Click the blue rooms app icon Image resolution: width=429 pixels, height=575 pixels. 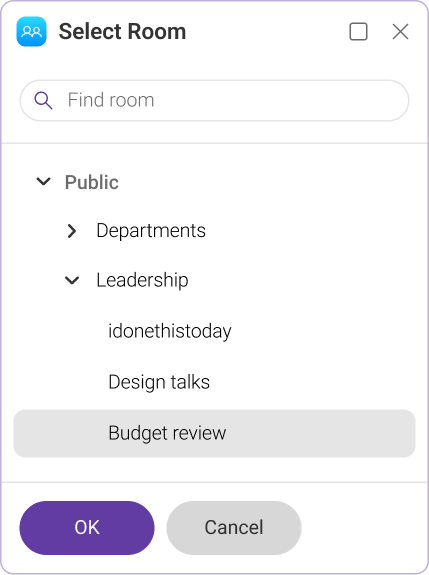pos(32,32)
